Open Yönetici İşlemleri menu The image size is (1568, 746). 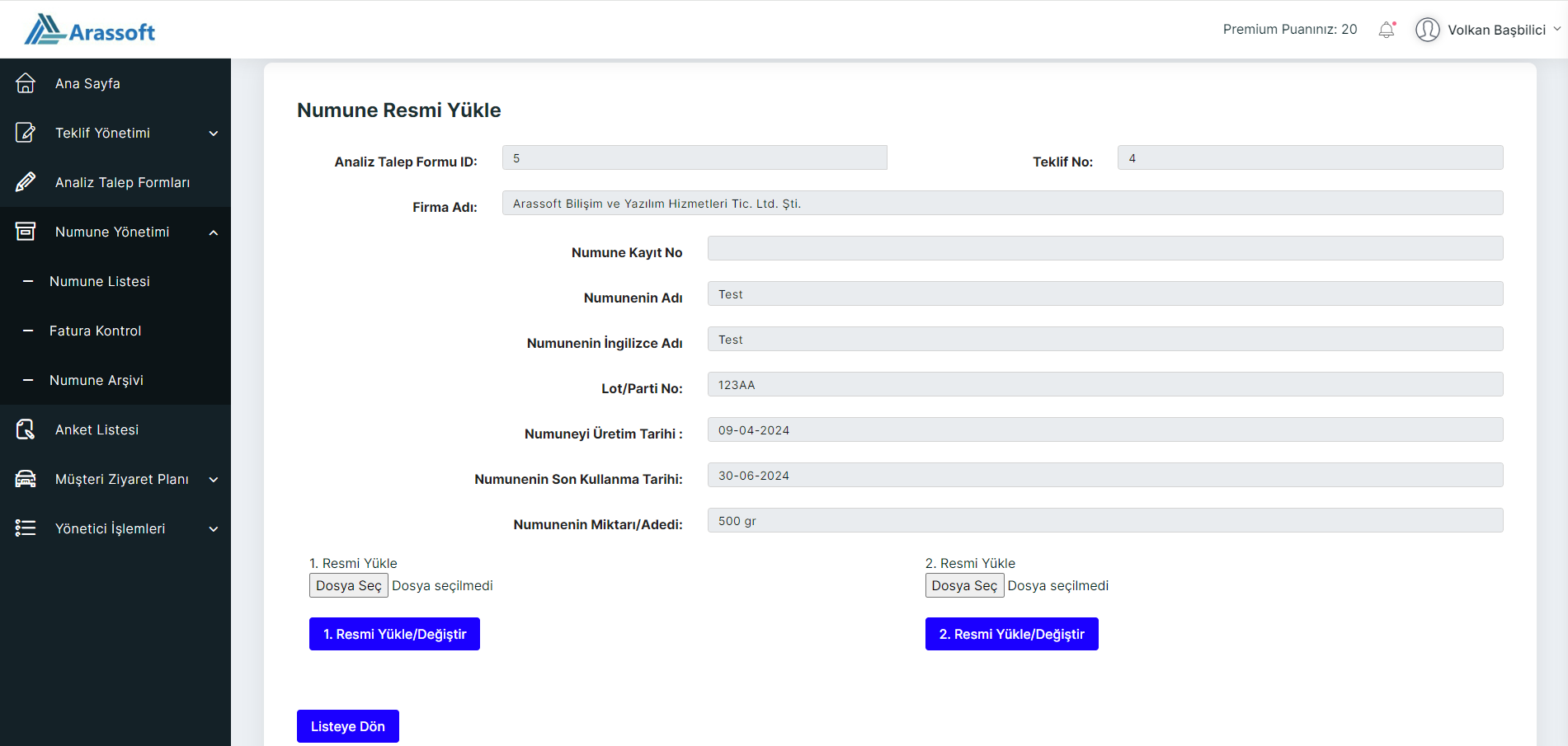tap(110, 528)
